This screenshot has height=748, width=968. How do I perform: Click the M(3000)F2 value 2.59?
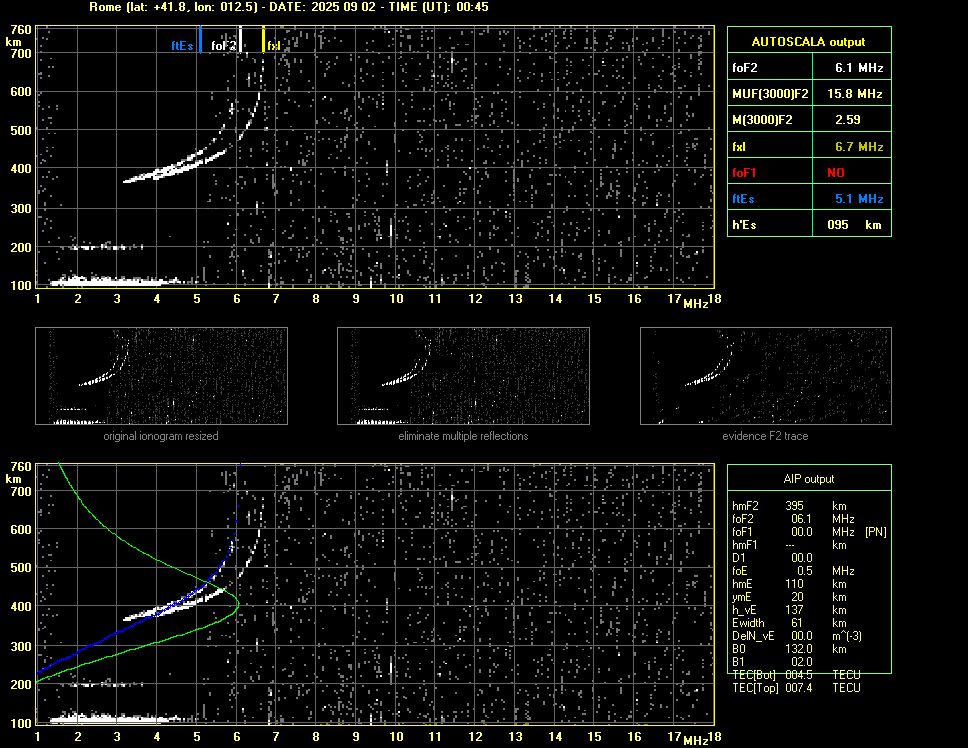click(x=848, y=120)
